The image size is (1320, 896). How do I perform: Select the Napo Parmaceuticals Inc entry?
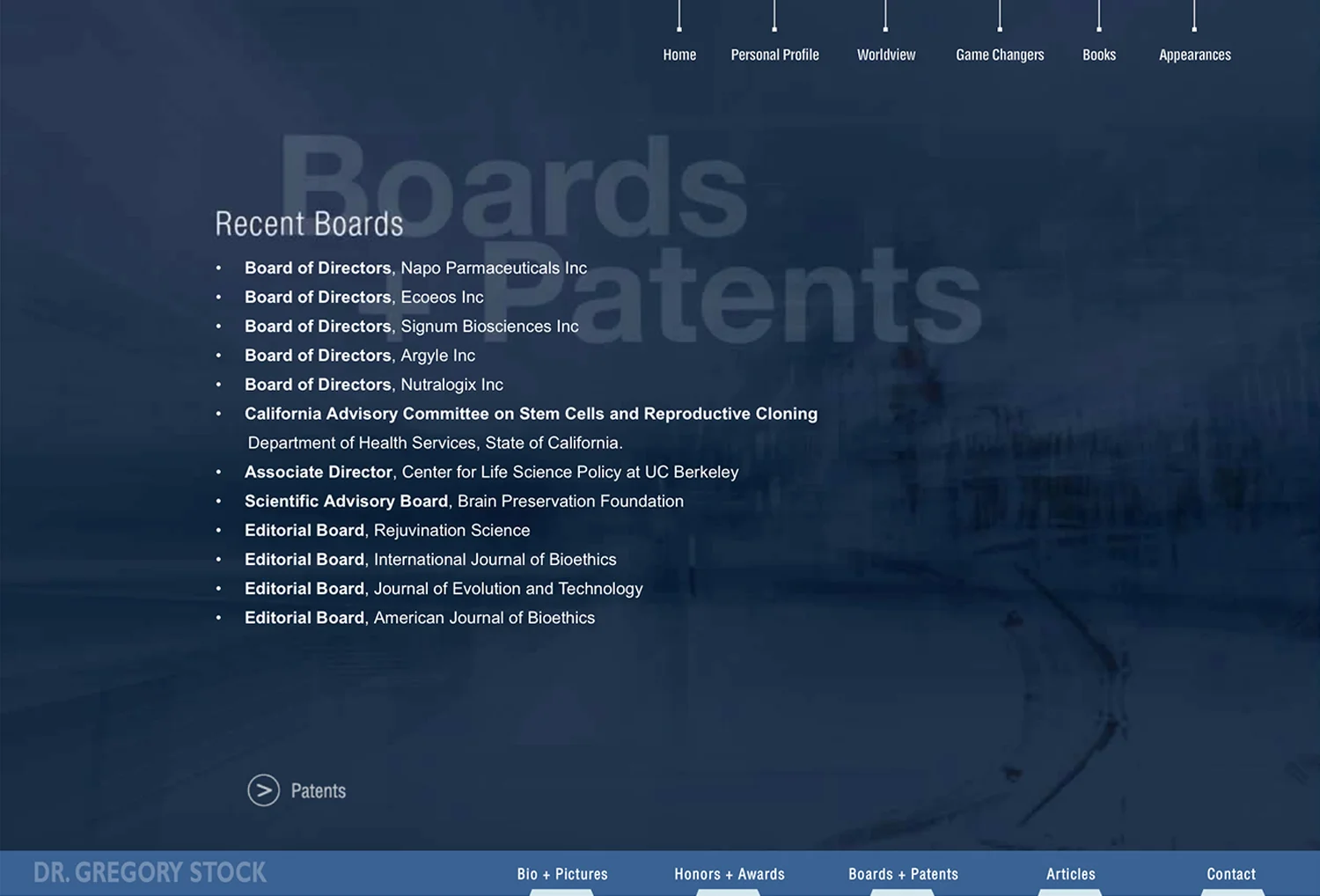pos(415,268)
